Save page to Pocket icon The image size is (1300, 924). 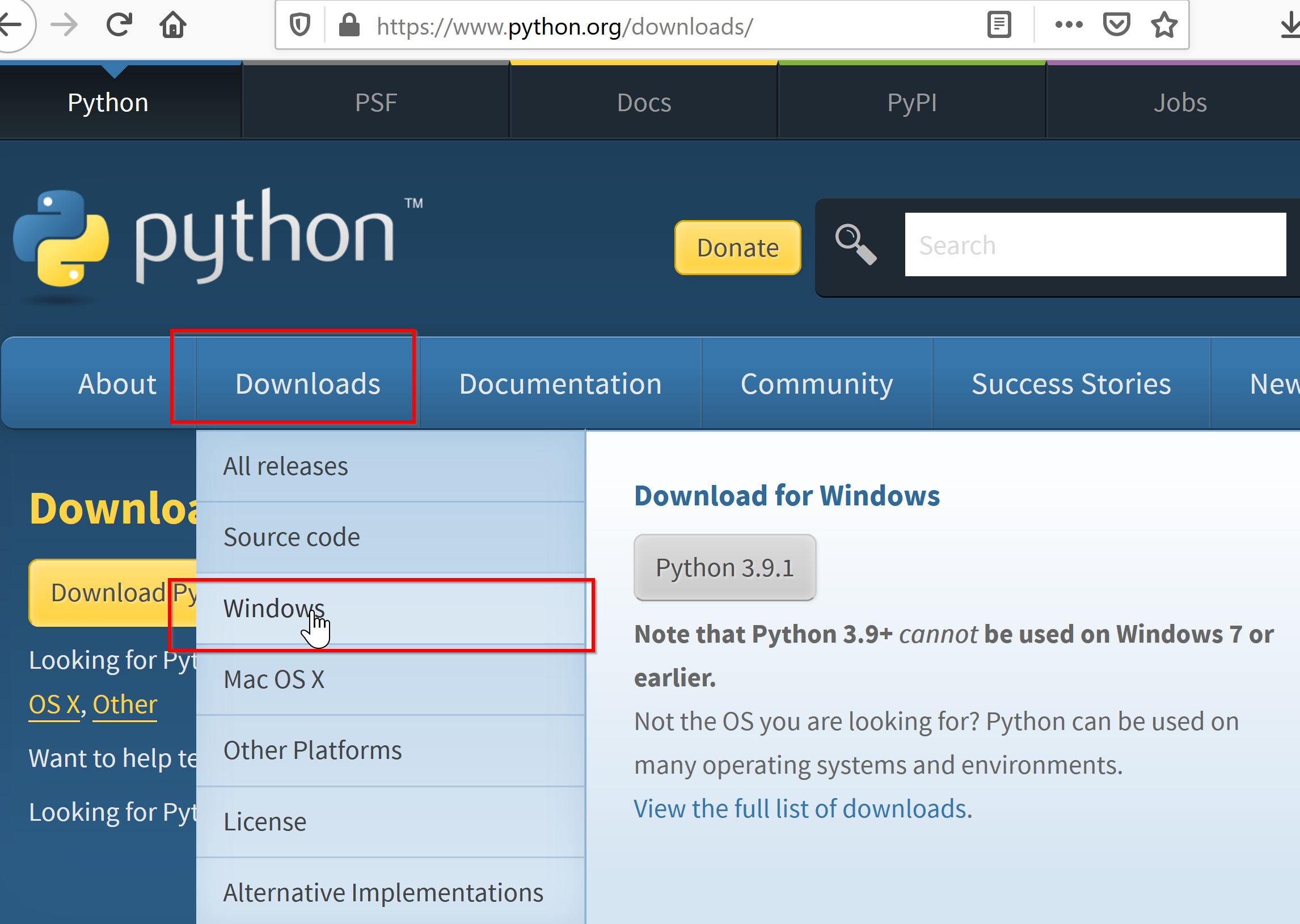coord(1116,25)
